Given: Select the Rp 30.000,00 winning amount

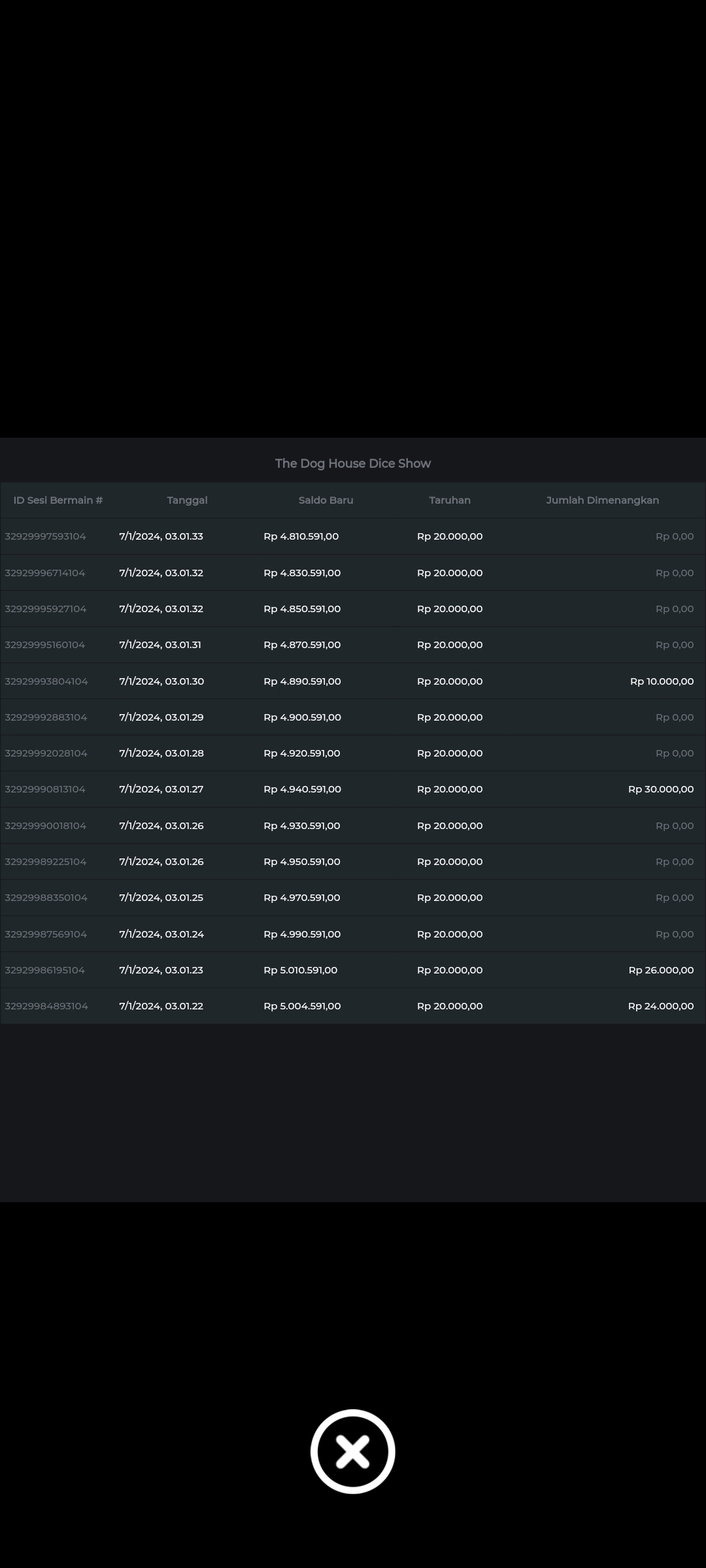Looking at the screenshot, I should pyautogui.click(x=660, y=789).
